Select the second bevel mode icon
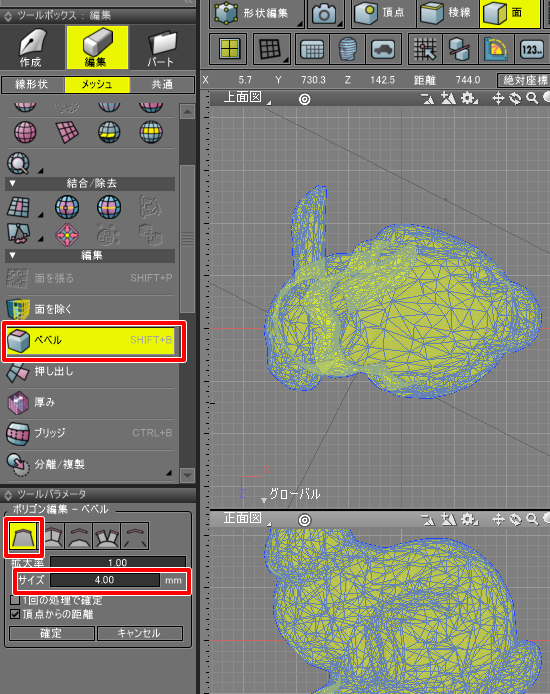Screen dimensions: 550x694 pyautogui.click(x=53, y=536)
